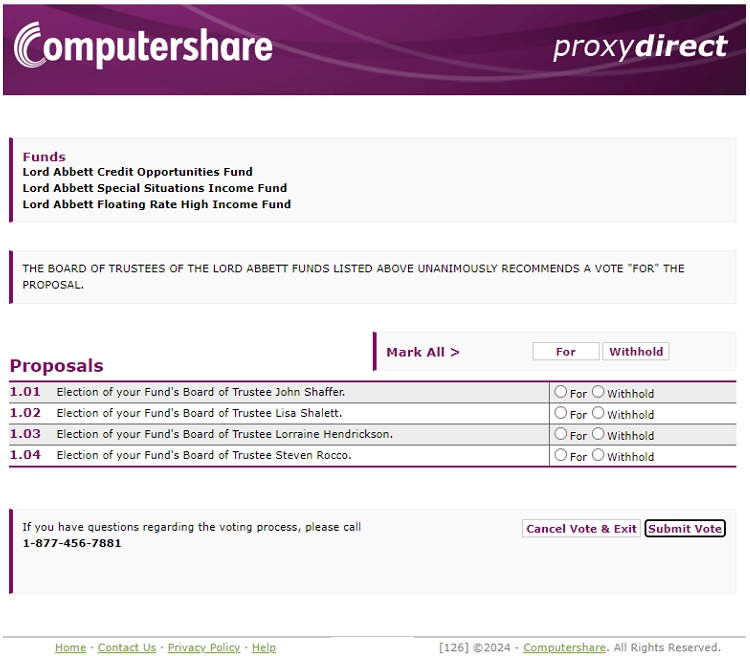The width and height of the screenshot is (750, 656).
Task: Click Cancel Vote & Exit button
Action: pyautogui.click(x=581, y=529)
